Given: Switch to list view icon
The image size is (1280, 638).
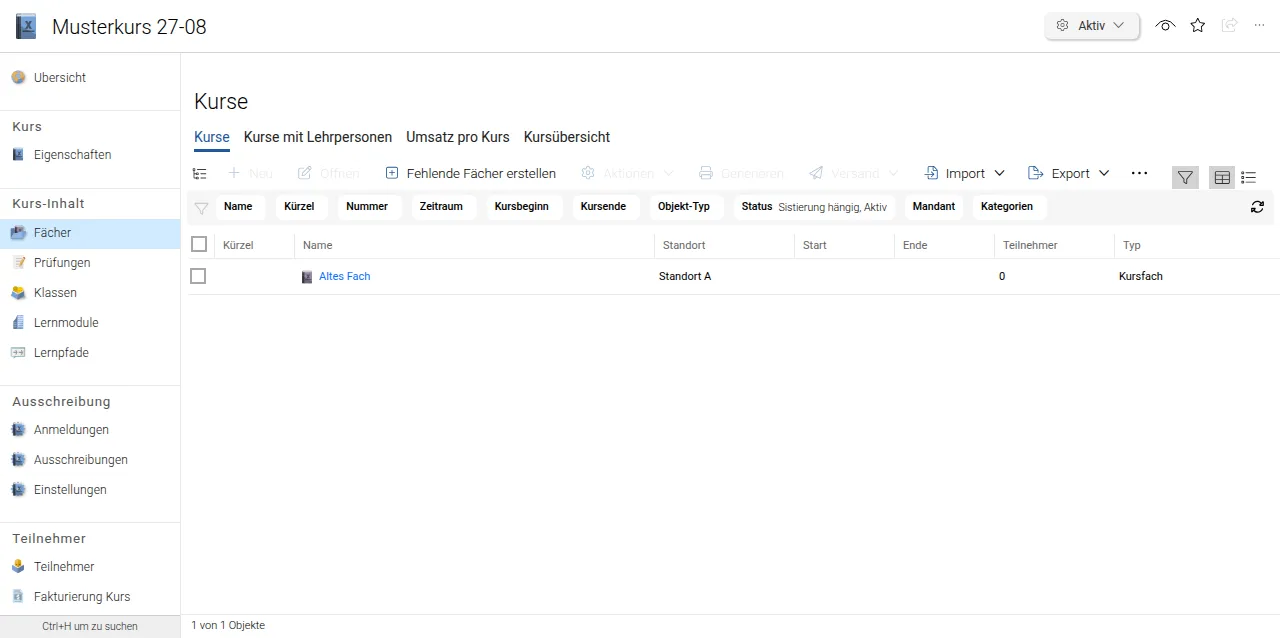Looking at the screenshot, I should [x=1249, y=177].
